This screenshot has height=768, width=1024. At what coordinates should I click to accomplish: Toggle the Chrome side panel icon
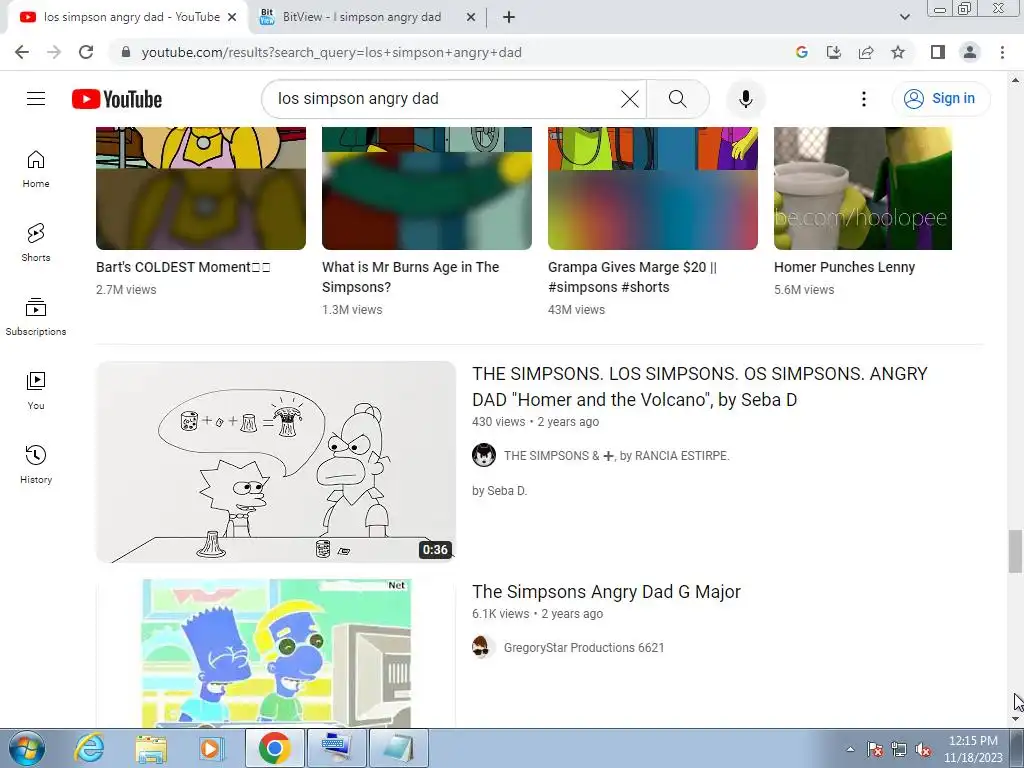tap(938, 52)
